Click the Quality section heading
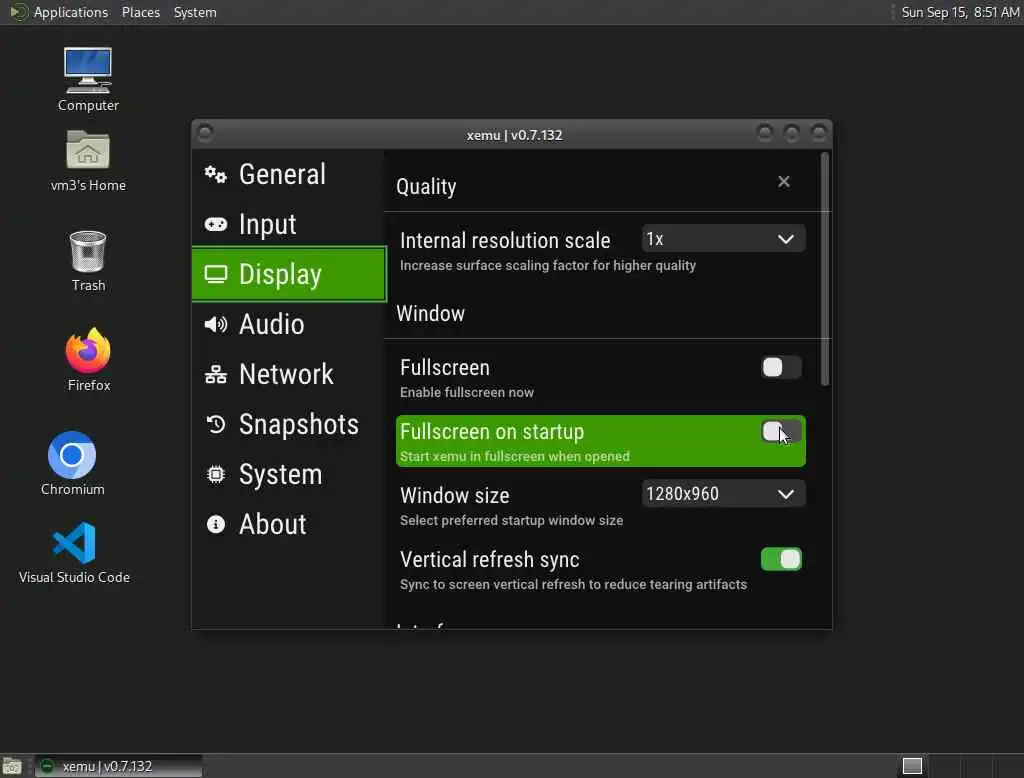Screen dimensions: 1024x778 (426, 187)
